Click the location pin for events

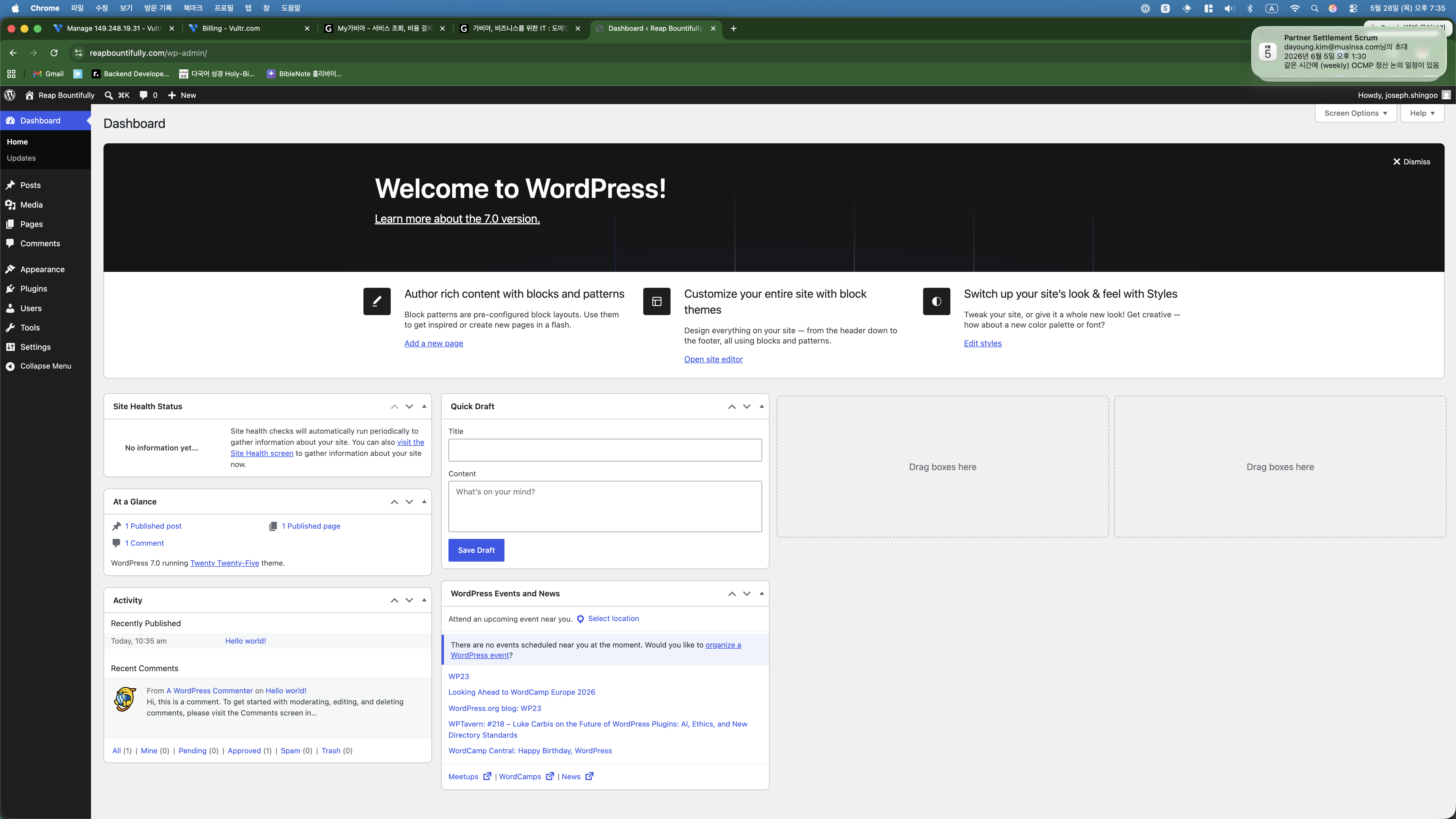click(580, 619)
